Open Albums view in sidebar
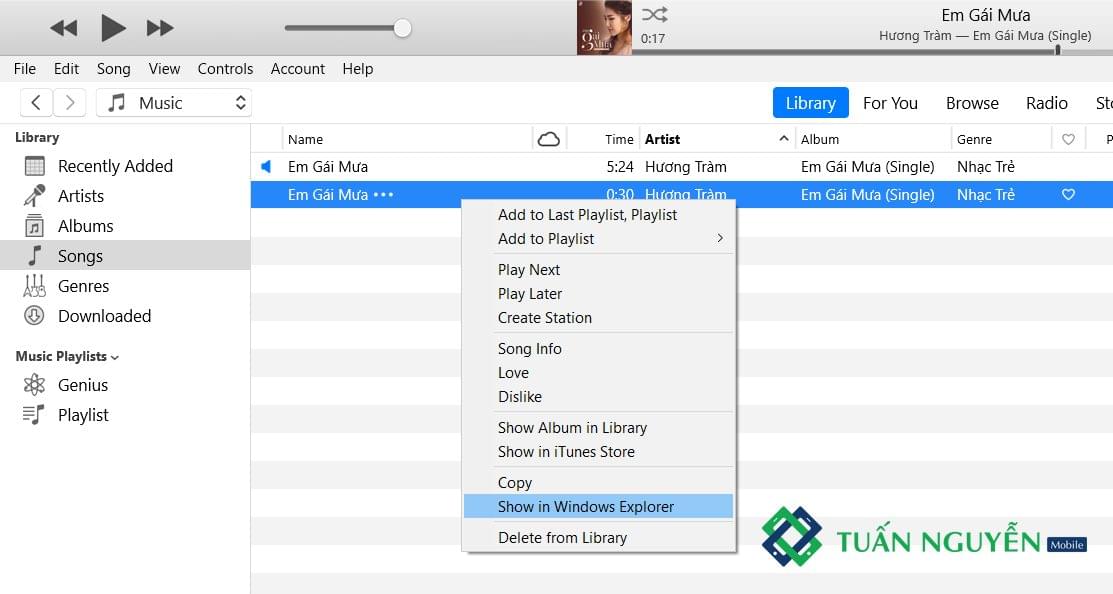This screenshot has height=594, width=1113. (x=85, y=226)
